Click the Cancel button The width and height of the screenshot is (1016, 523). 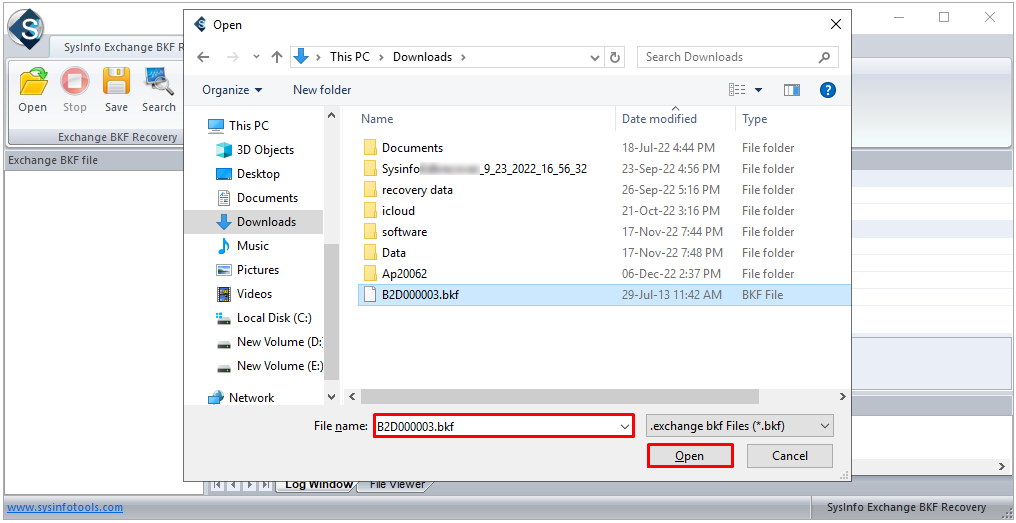(x=790, y=456)
